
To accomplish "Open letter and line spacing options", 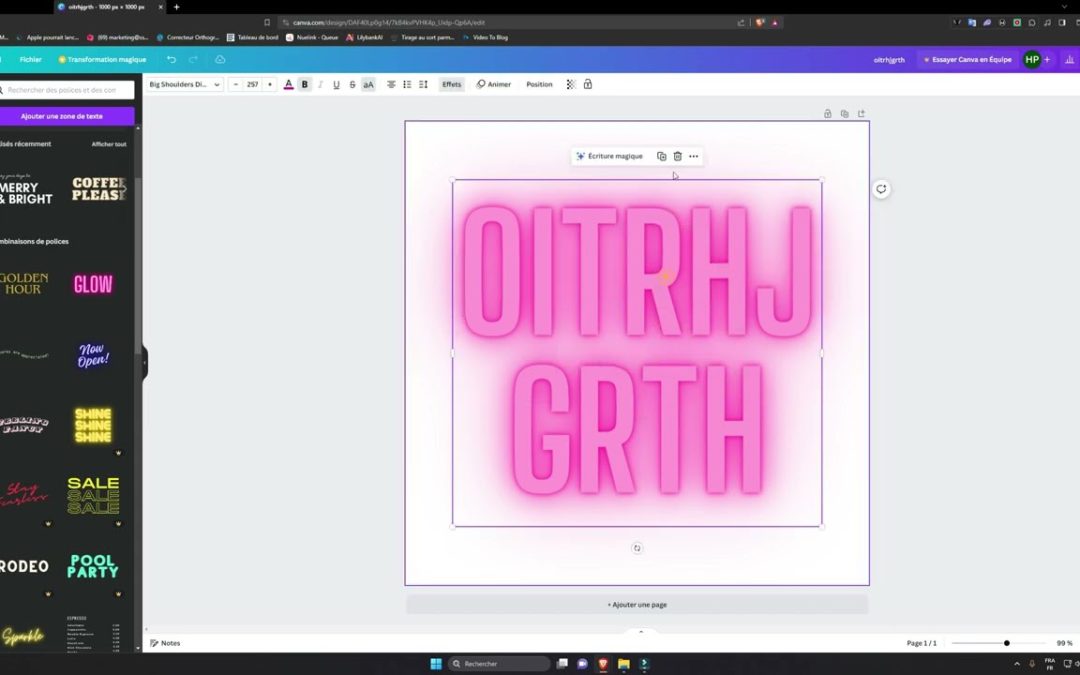I will pyautogui.click(x=424, y=85).
